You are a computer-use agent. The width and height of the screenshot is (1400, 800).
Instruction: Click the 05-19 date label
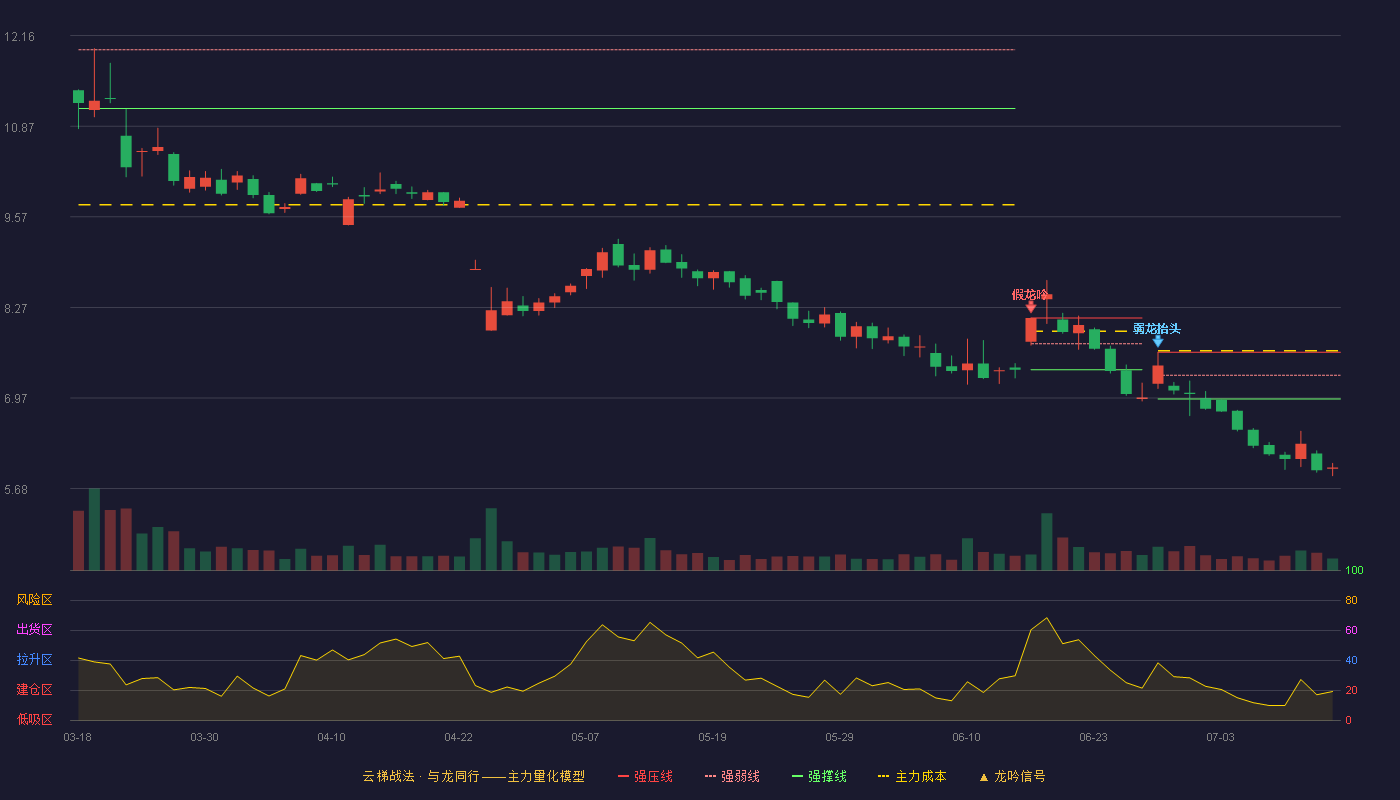(x=712, y=737)
